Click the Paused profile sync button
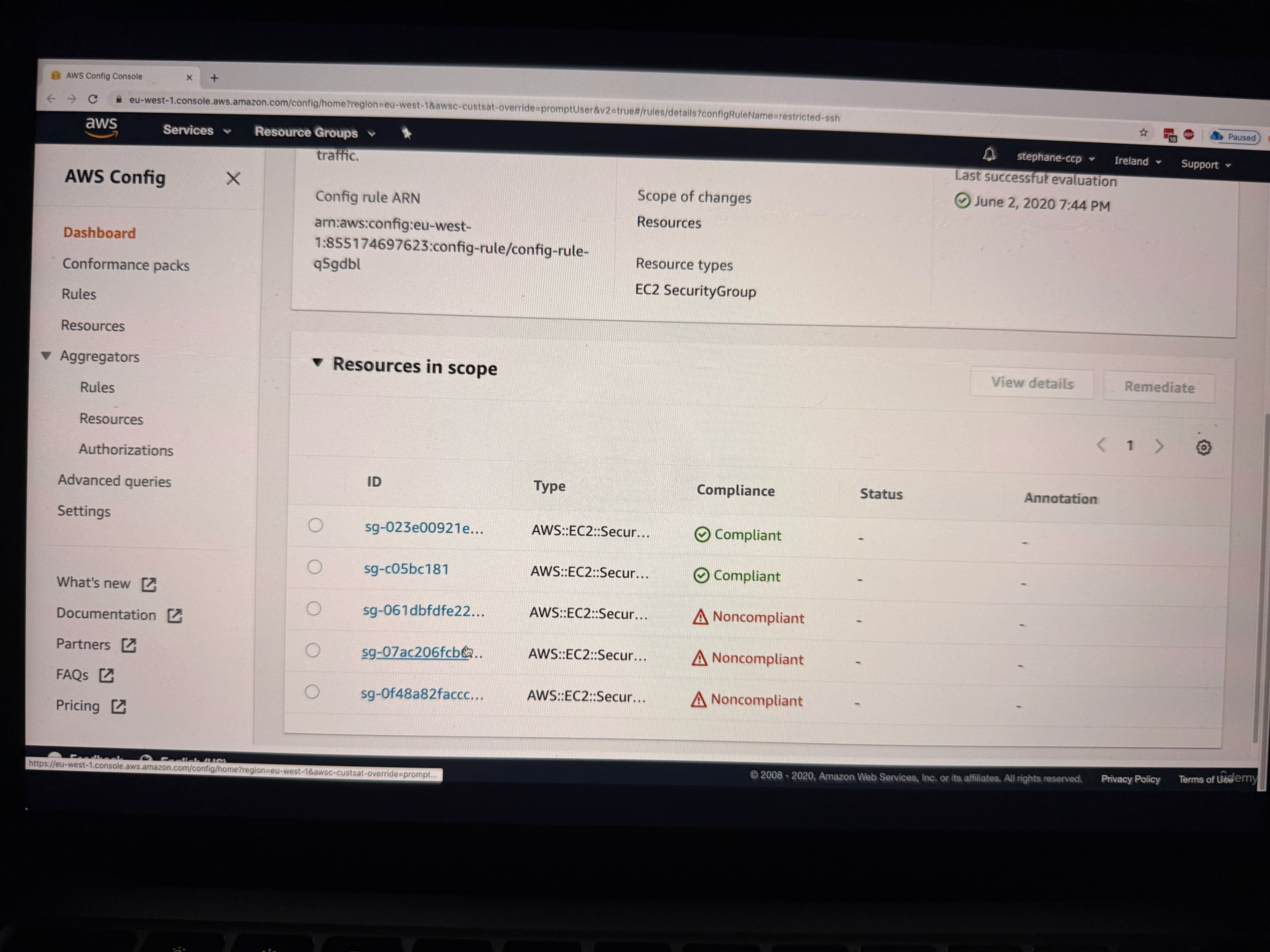The height and width of the screenshot is (952, 1270). (1234, 137)
